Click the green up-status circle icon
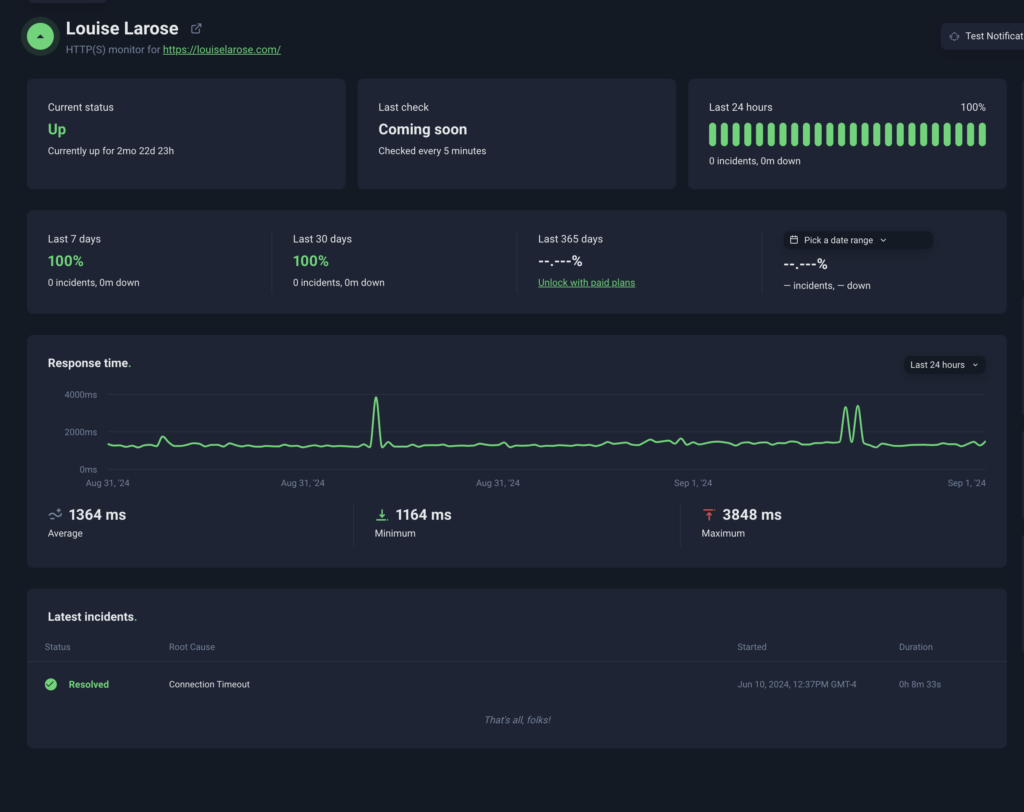The width and height of the screenshot is (1024, 812). [39, 36]
